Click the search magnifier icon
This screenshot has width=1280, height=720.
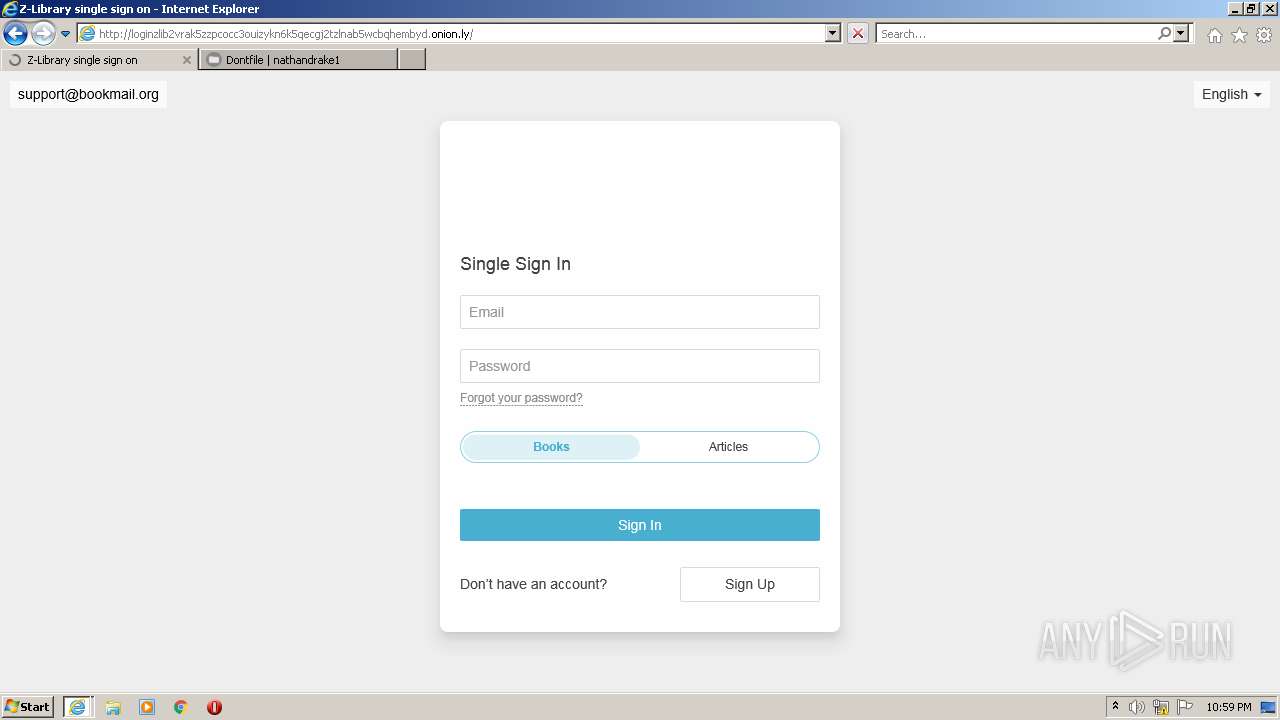[x=1164, y=33]
